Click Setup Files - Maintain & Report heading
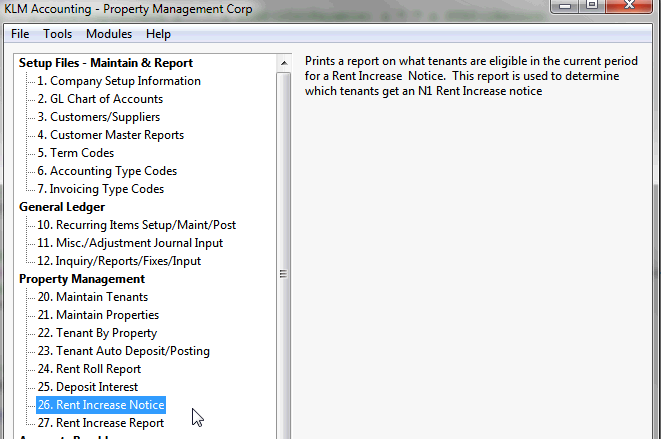 tap(105, 63)
